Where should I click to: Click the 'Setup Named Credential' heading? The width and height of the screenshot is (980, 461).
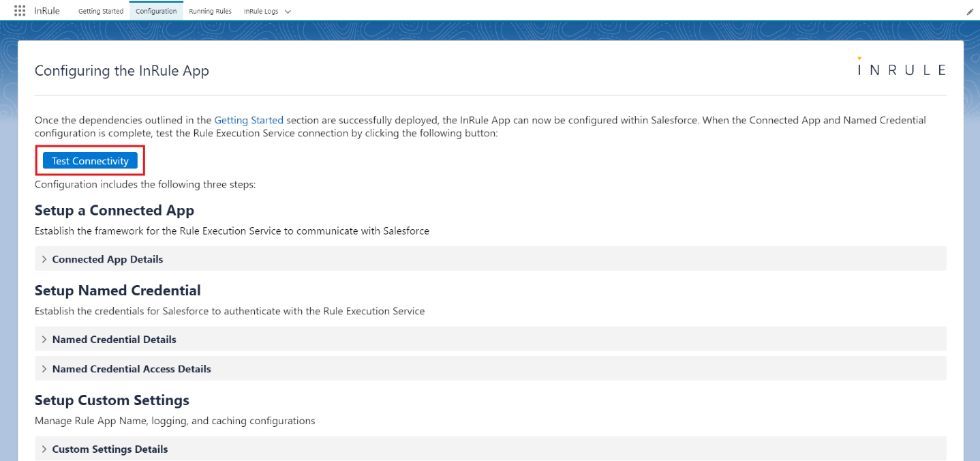pos(118,290)
